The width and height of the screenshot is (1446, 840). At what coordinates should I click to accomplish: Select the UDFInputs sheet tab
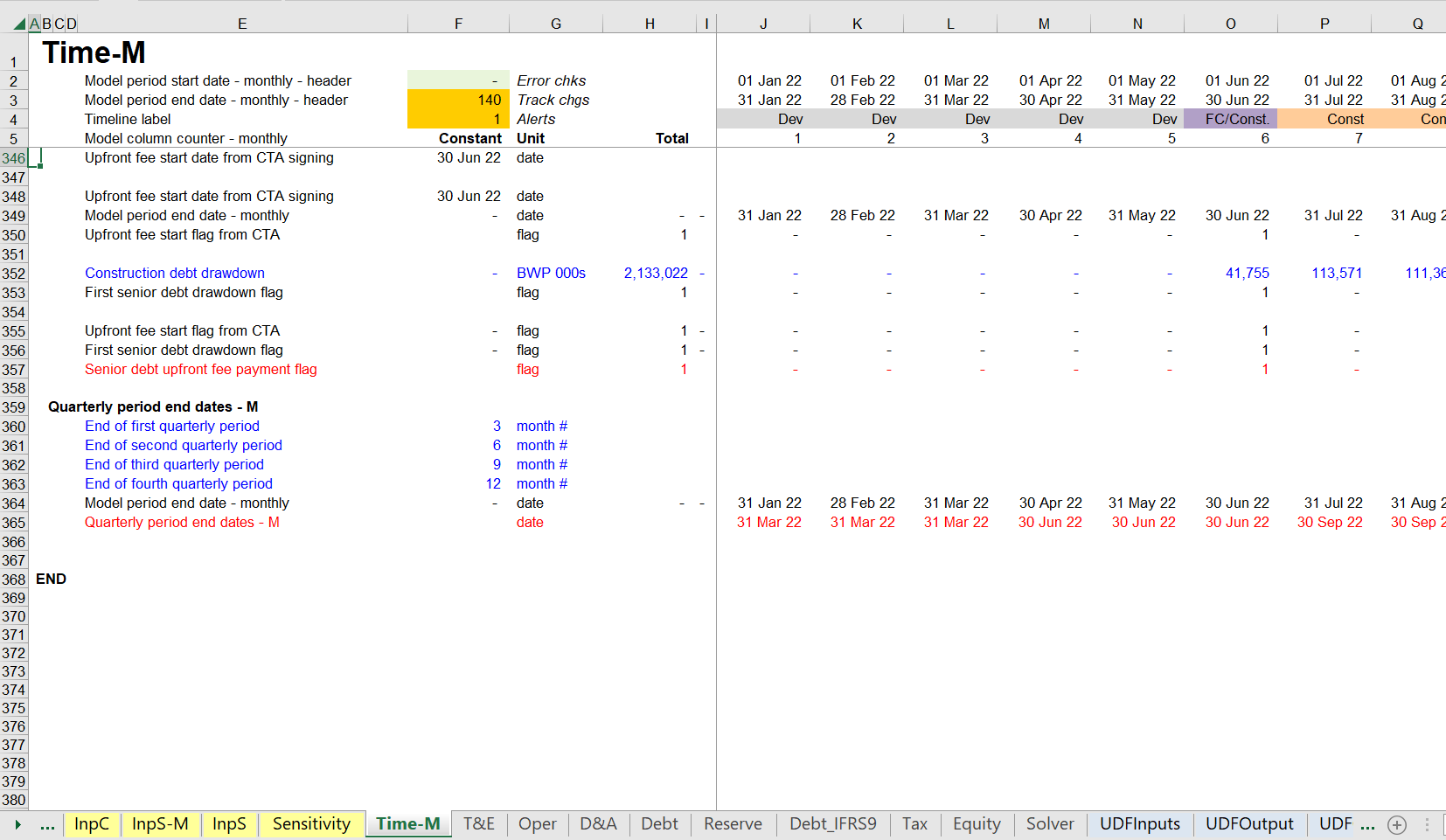(x=1139, y=823)
